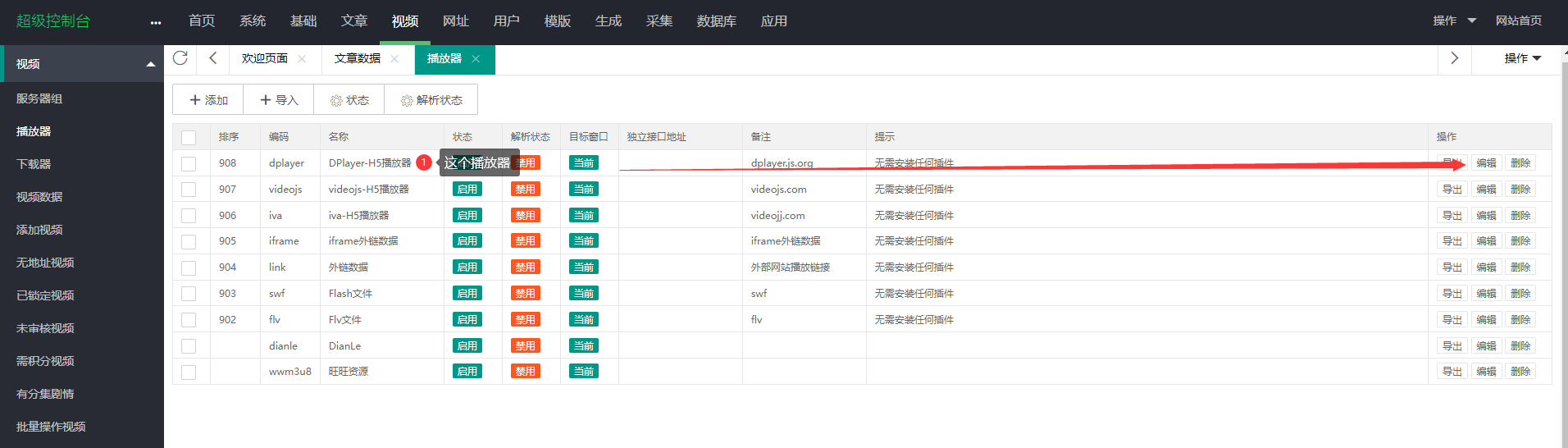
Task: Click the refresh icon in tab bar
Action: click(x=180, y=58)
